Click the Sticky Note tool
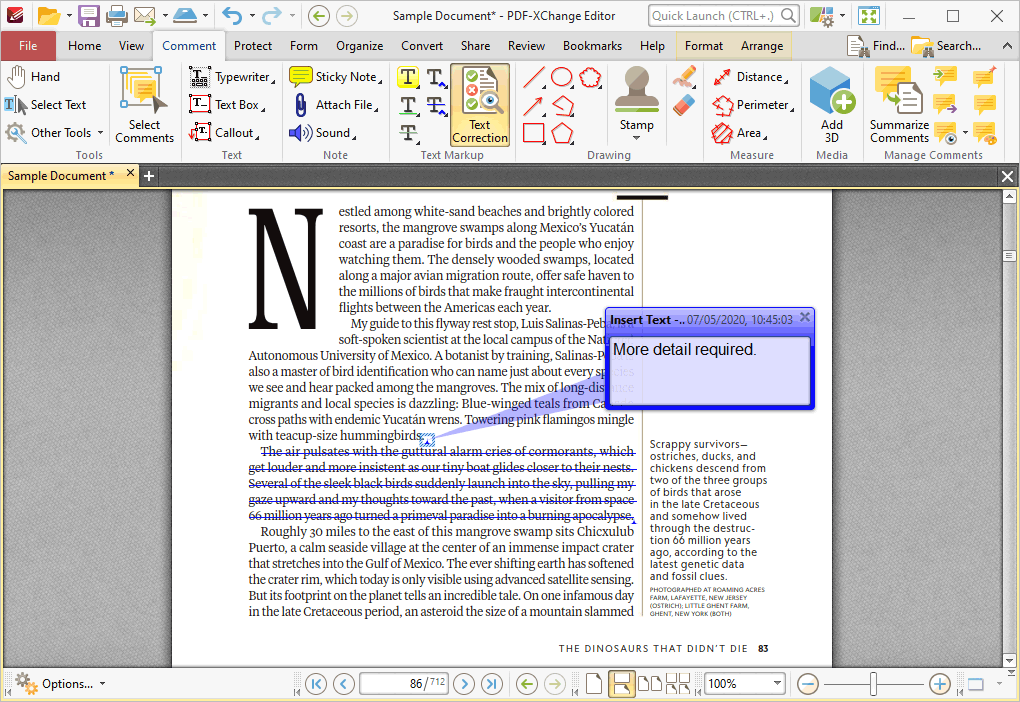 (334, 77)
